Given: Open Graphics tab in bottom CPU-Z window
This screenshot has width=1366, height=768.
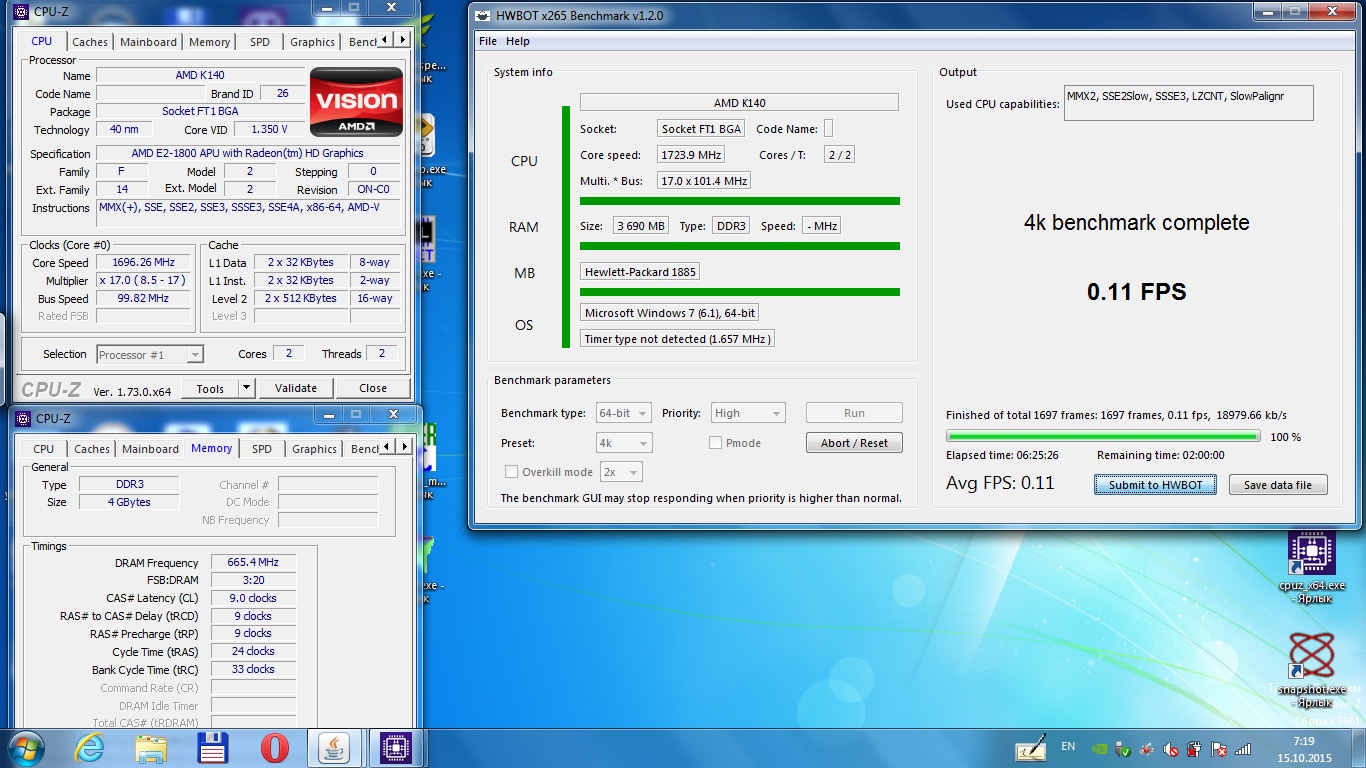Looking at the screenshot, I should pos(314,449).
